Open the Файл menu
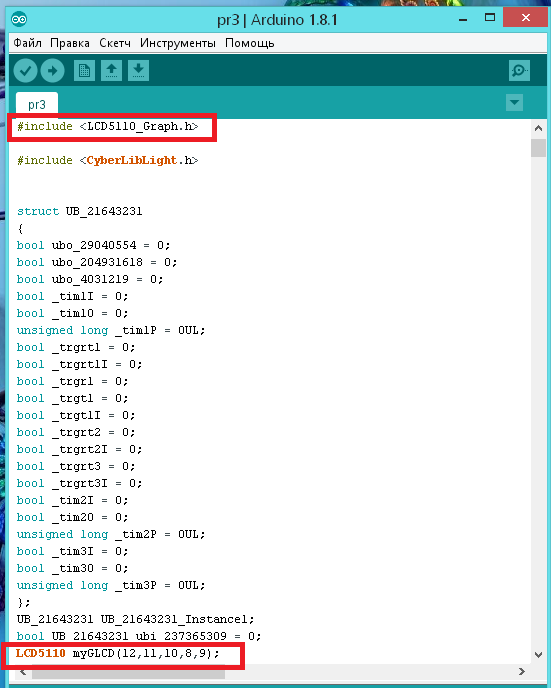Screen dimensions: 551x688 (x=28, y=43)
